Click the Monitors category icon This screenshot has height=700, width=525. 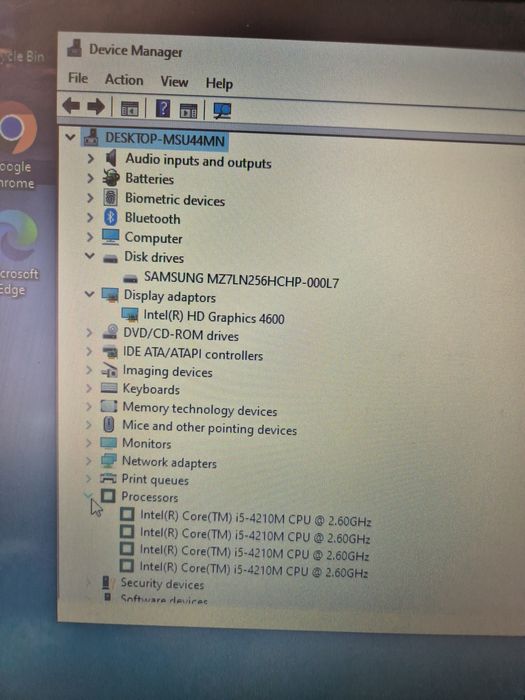pos(108,442)
